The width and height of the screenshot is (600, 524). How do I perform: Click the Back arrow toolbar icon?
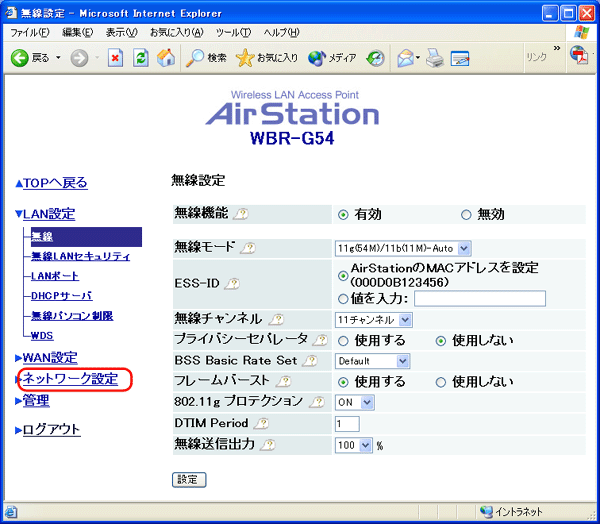point(20,58)
